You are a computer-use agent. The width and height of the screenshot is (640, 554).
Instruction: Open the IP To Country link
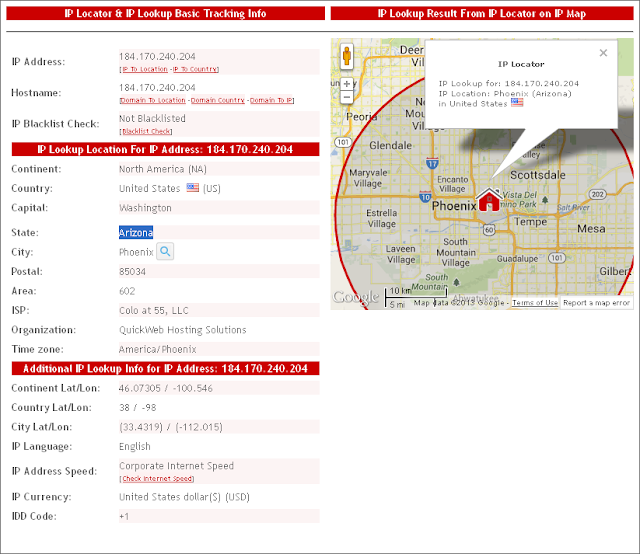pos(195,69)
